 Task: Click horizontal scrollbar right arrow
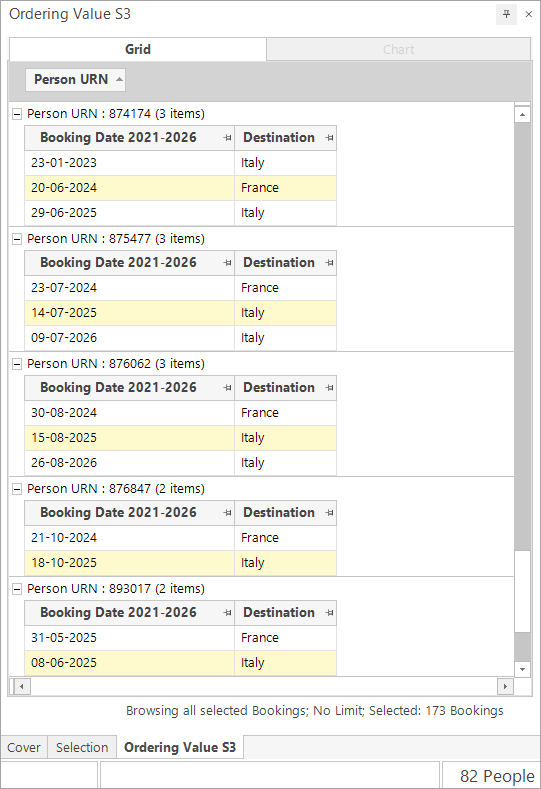505,686
